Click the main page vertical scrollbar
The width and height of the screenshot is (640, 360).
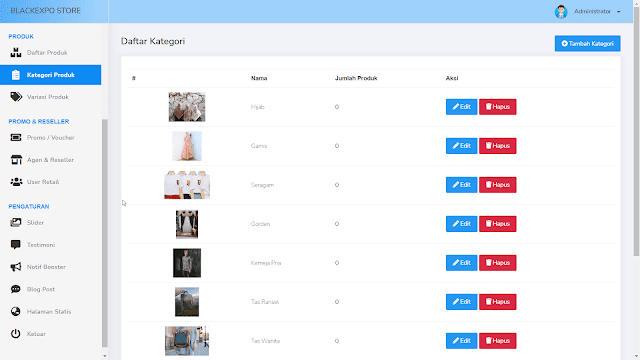pos(636,131)
